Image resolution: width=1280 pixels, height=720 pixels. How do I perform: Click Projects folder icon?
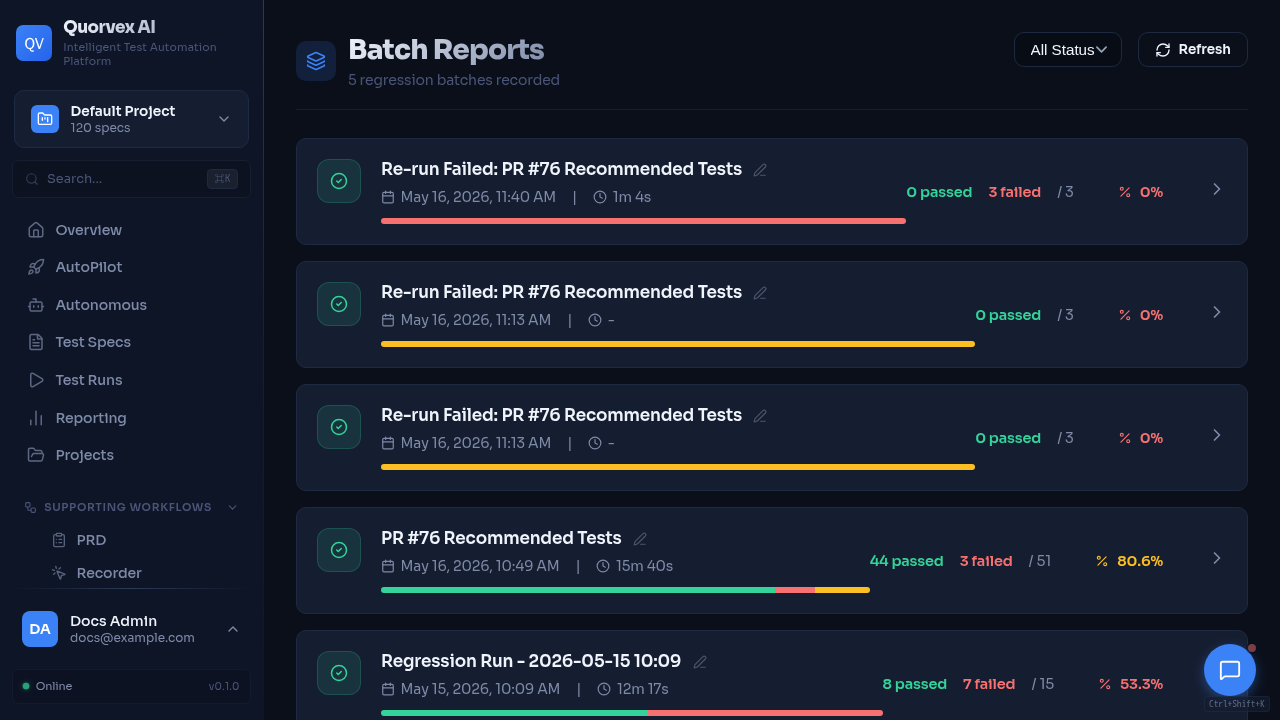[36, 455]
